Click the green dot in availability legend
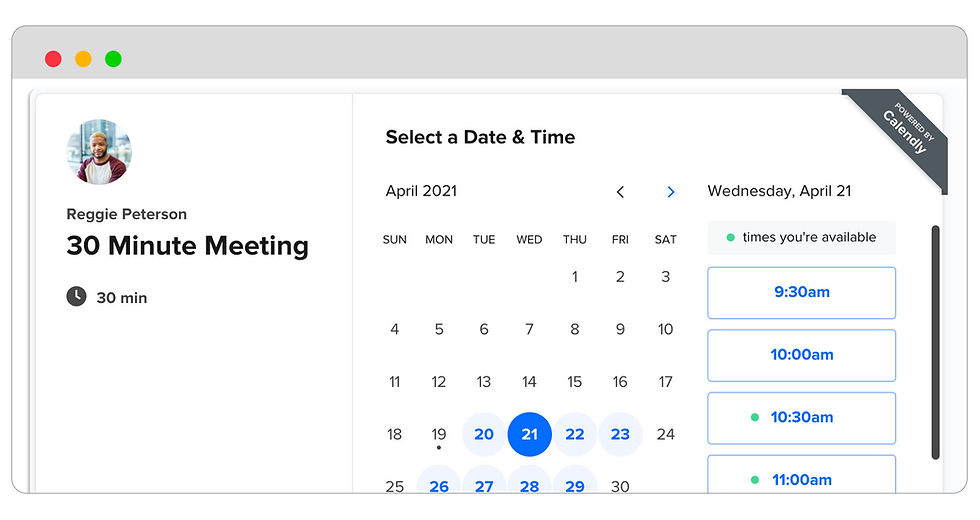 pos(730,238)
